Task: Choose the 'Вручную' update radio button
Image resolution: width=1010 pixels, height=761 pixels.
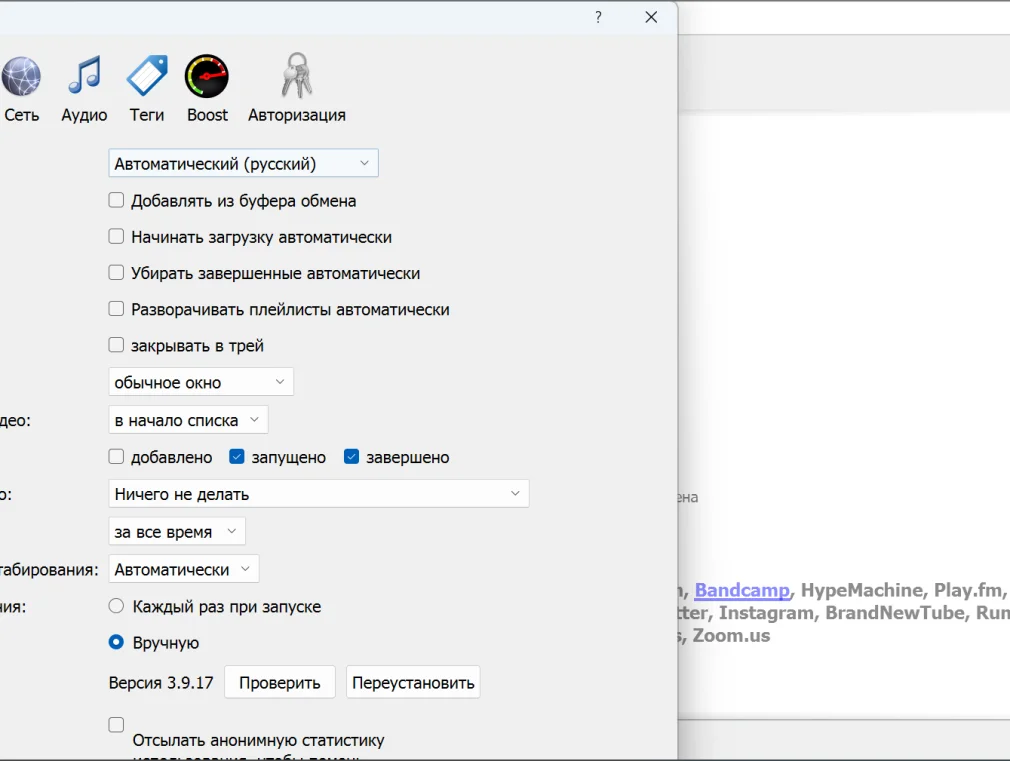Action: (x=117, y=642)
